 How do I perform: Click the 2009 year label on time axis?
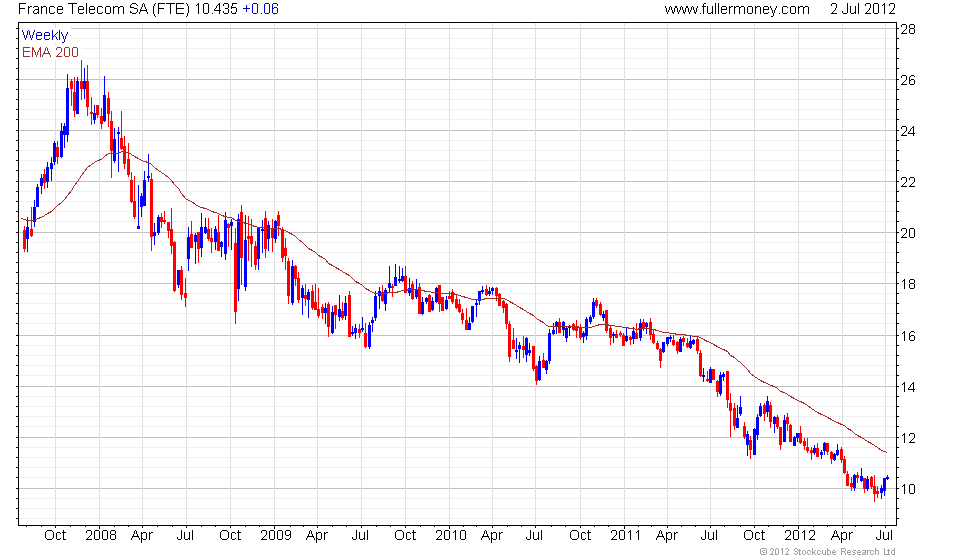[x=276, y=536]
